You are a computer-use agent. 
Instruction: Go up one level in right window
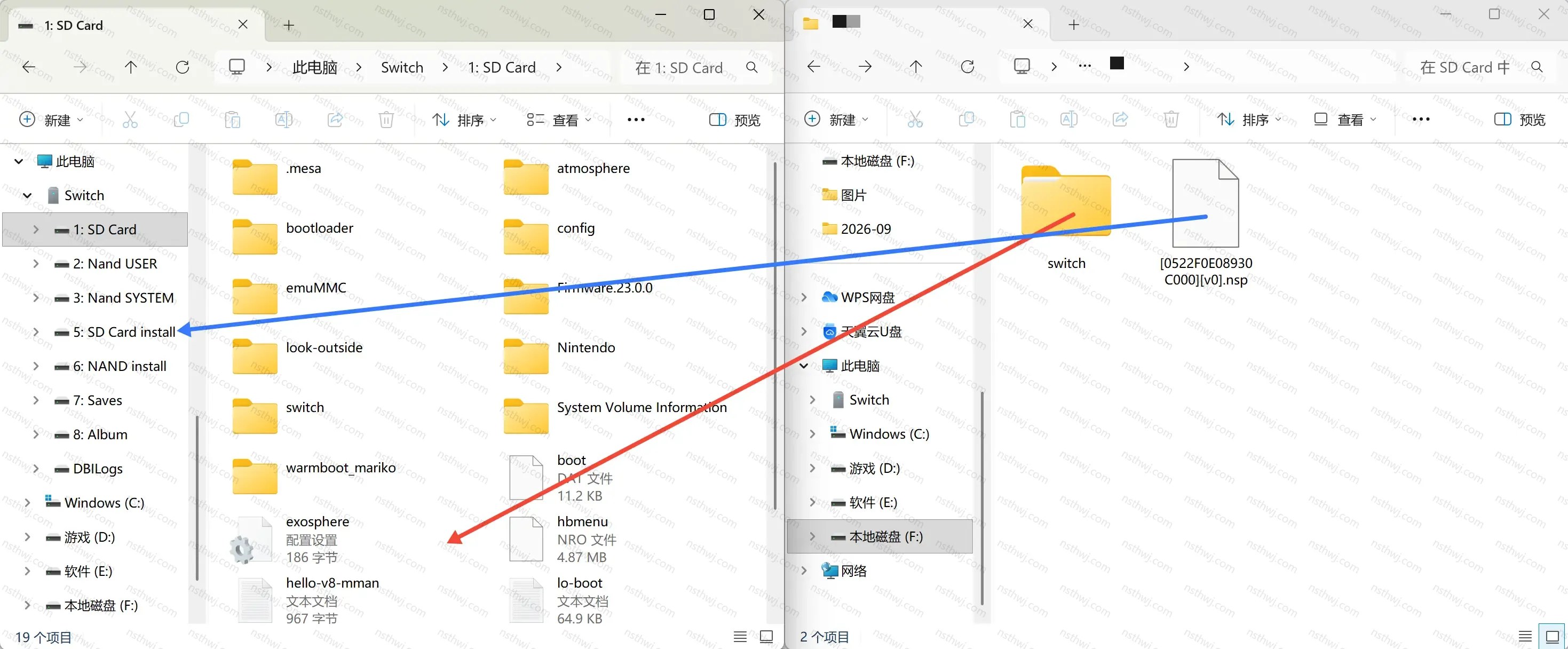coord(915,67)
